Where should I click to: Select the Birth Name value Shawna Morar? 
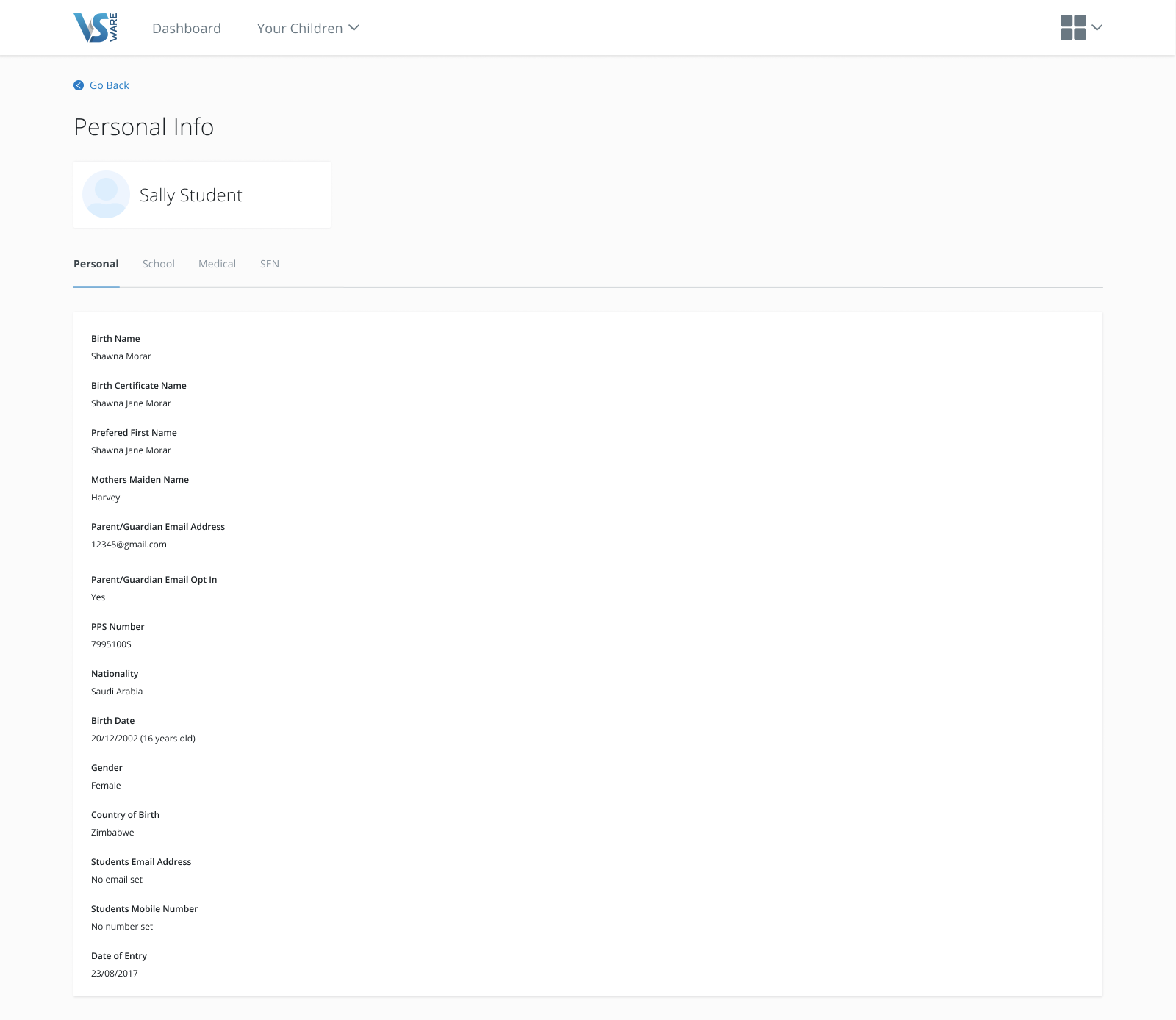click(x=121, y=356)
